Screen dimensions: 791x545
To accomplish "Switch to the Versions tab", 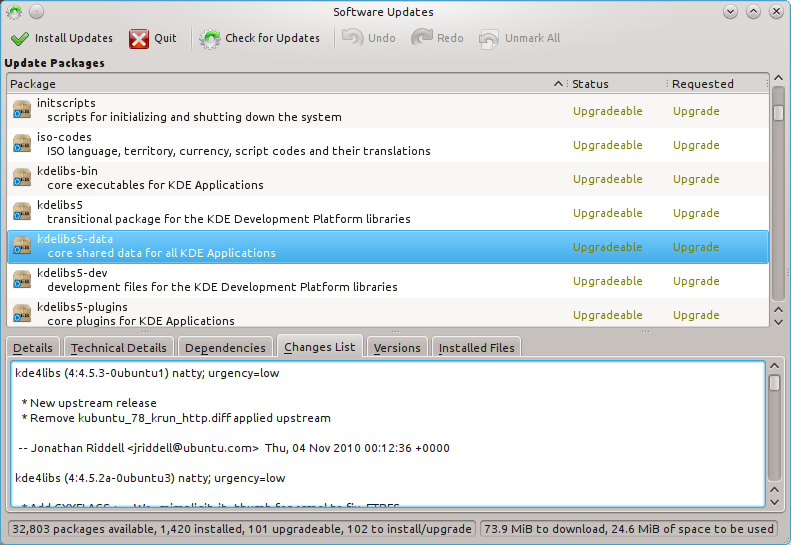I will click(x=397, y=348).
